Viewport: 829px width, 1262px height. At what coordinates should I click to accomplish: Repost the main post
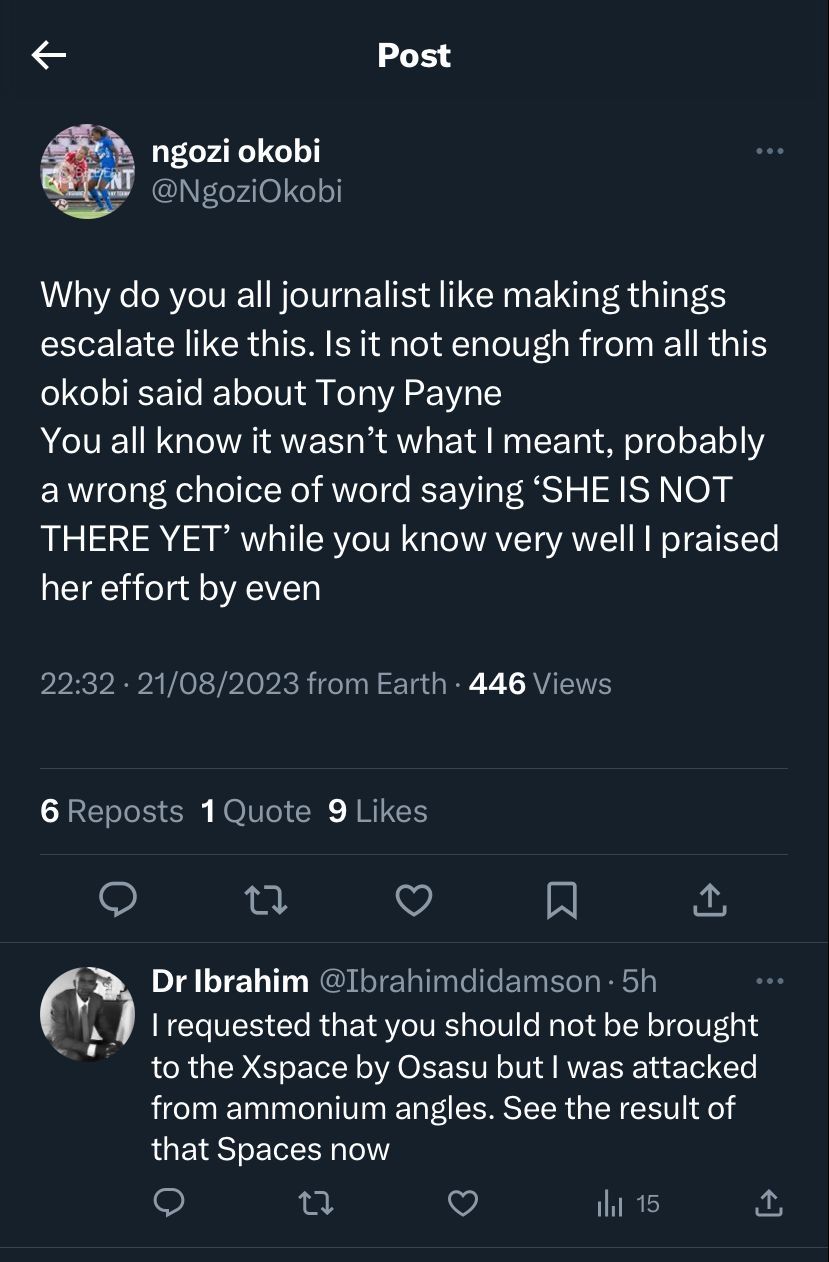coord(266,901)
